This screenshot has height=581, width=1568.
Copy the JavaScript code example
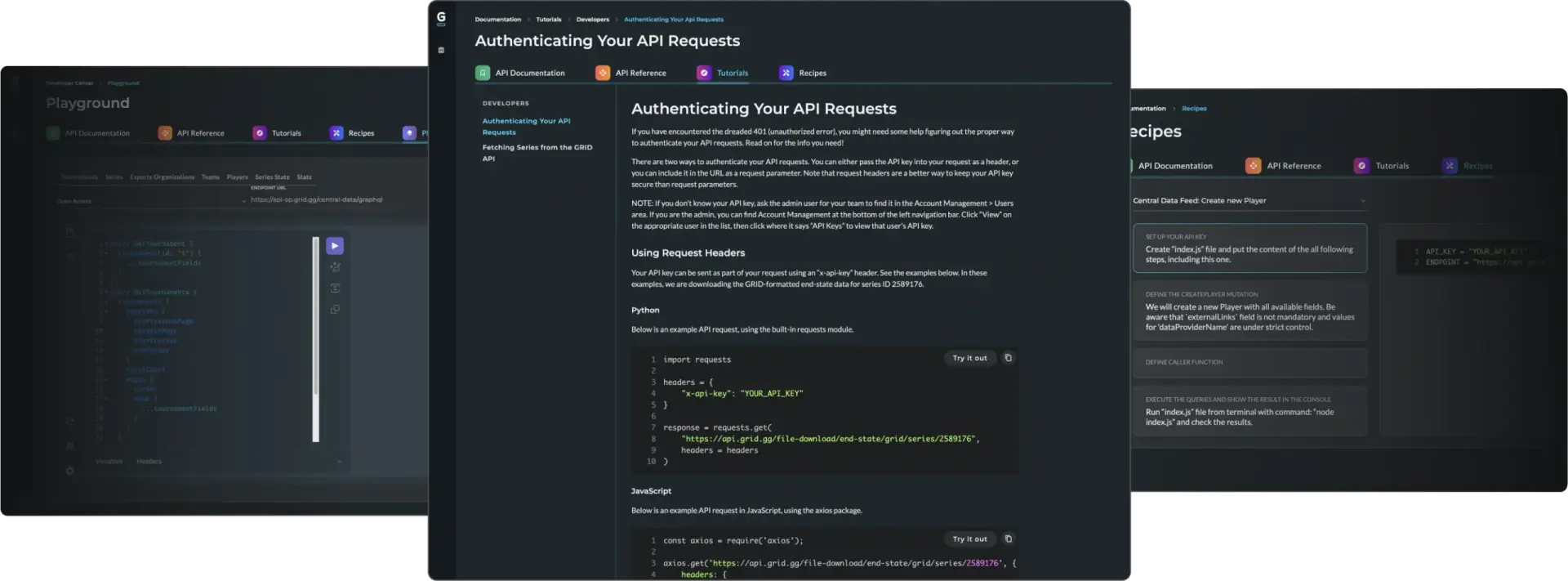point(1008,539)
